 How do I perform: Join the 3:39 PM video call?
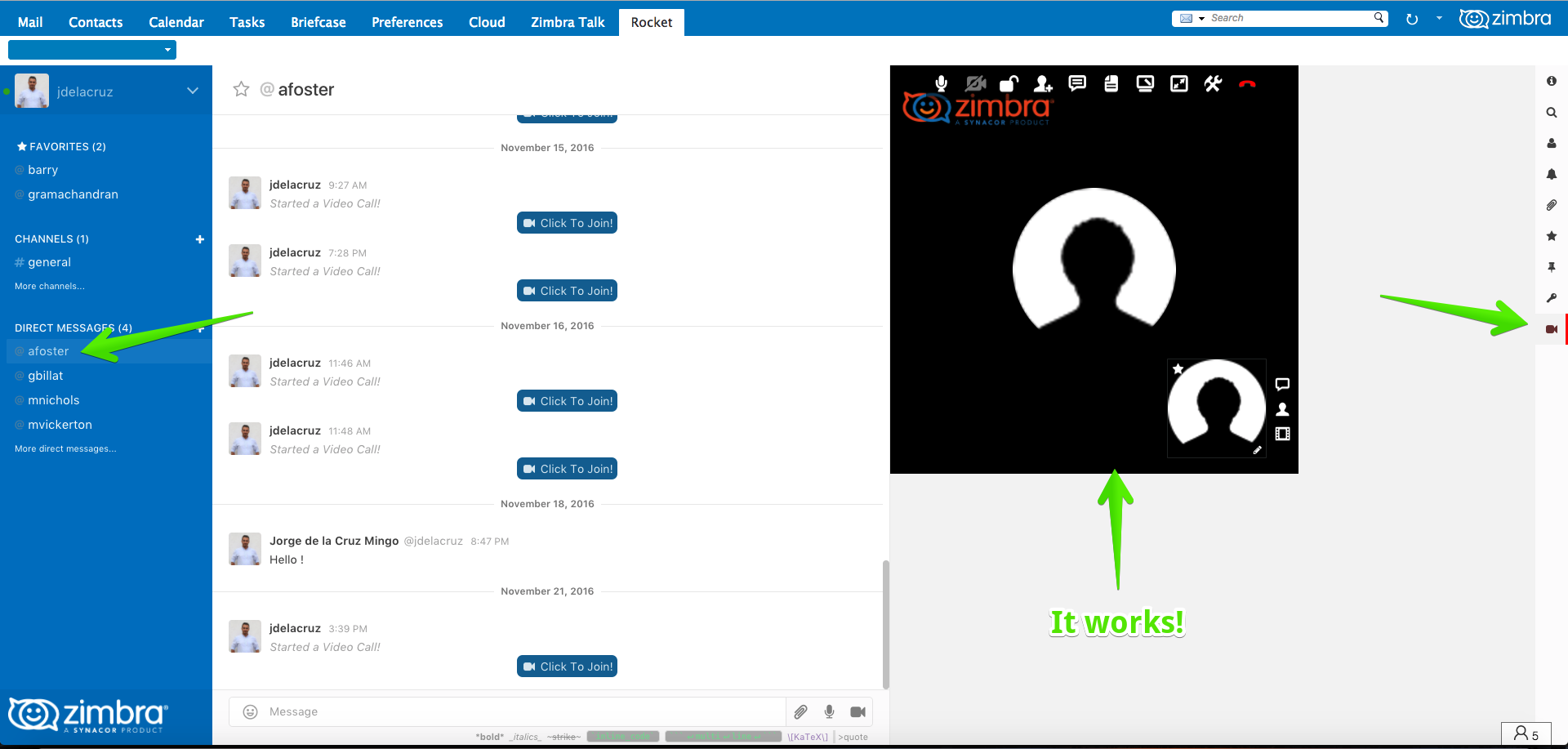pyautogui.click(x=567, y=667)
